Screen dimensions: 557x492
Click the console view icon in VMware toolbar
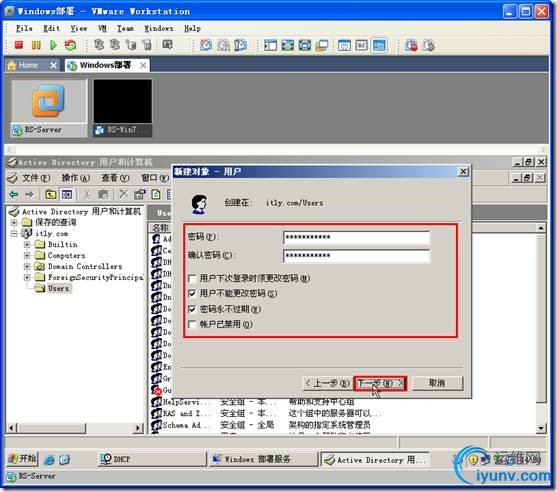click(379, 45)
